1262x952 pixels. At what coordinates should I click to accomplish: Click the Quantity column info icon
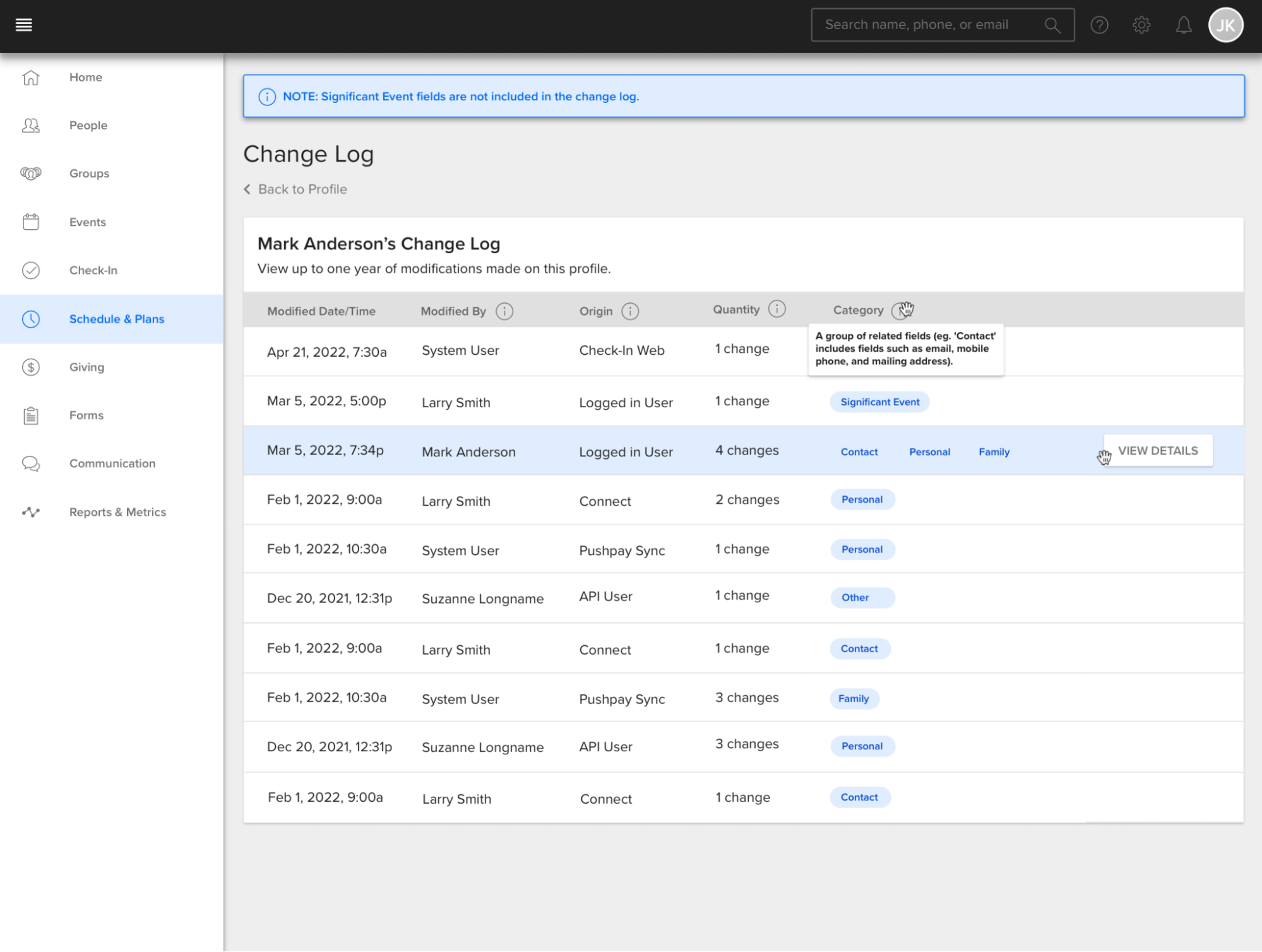(776, 309)
